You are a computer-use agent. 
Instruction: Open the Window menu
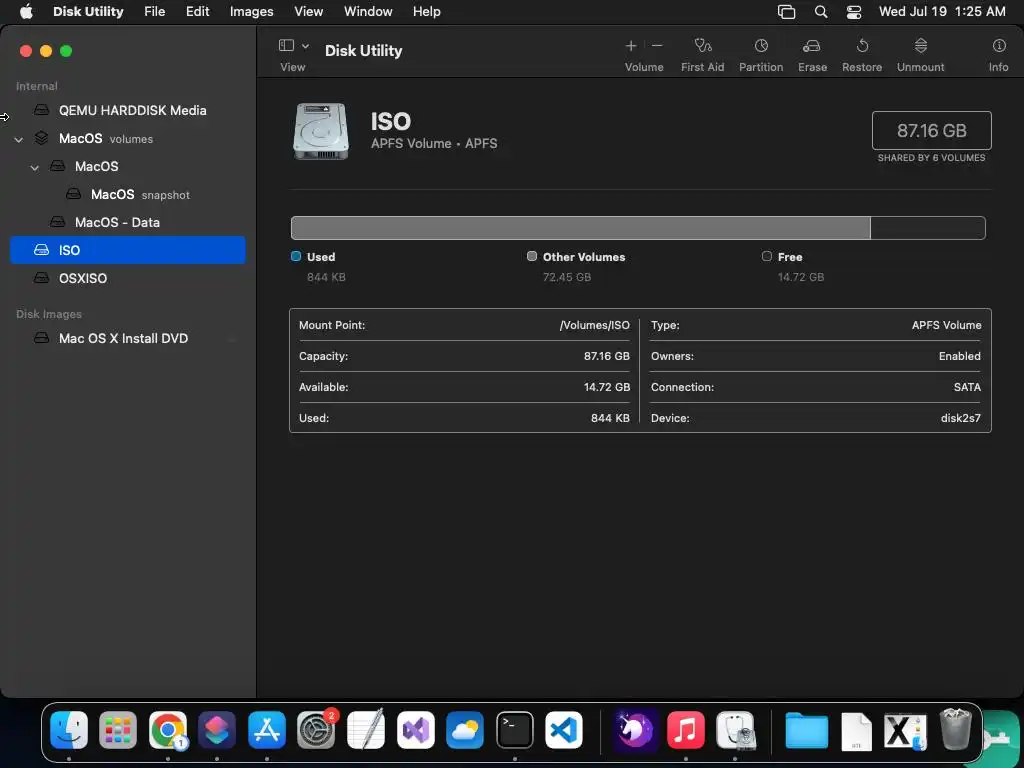368,12
